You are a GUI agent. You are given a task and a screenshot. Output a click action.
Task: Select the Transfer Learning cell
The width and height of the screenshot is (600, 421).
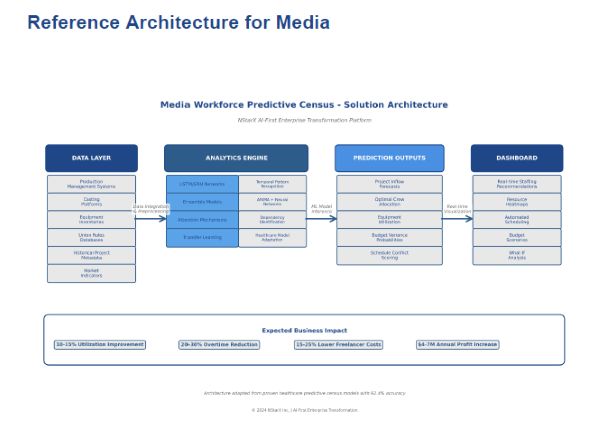click(202, 238)
